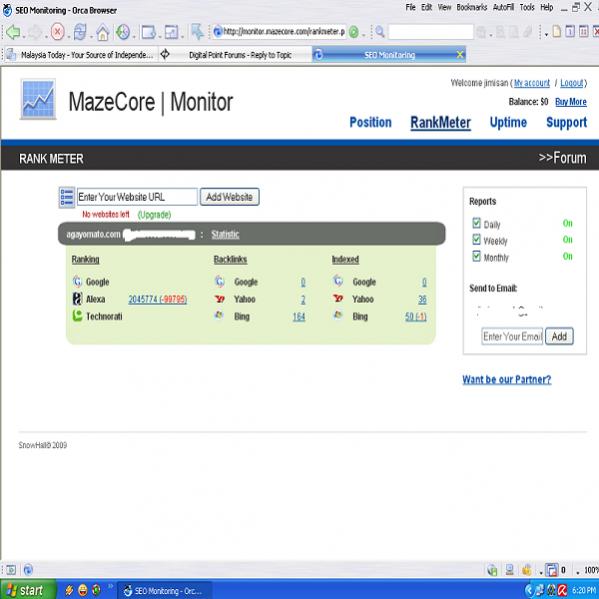
Task: Uncheck the Monthly report checkbox
Action: pyautogui.click(x=476, y=256)
